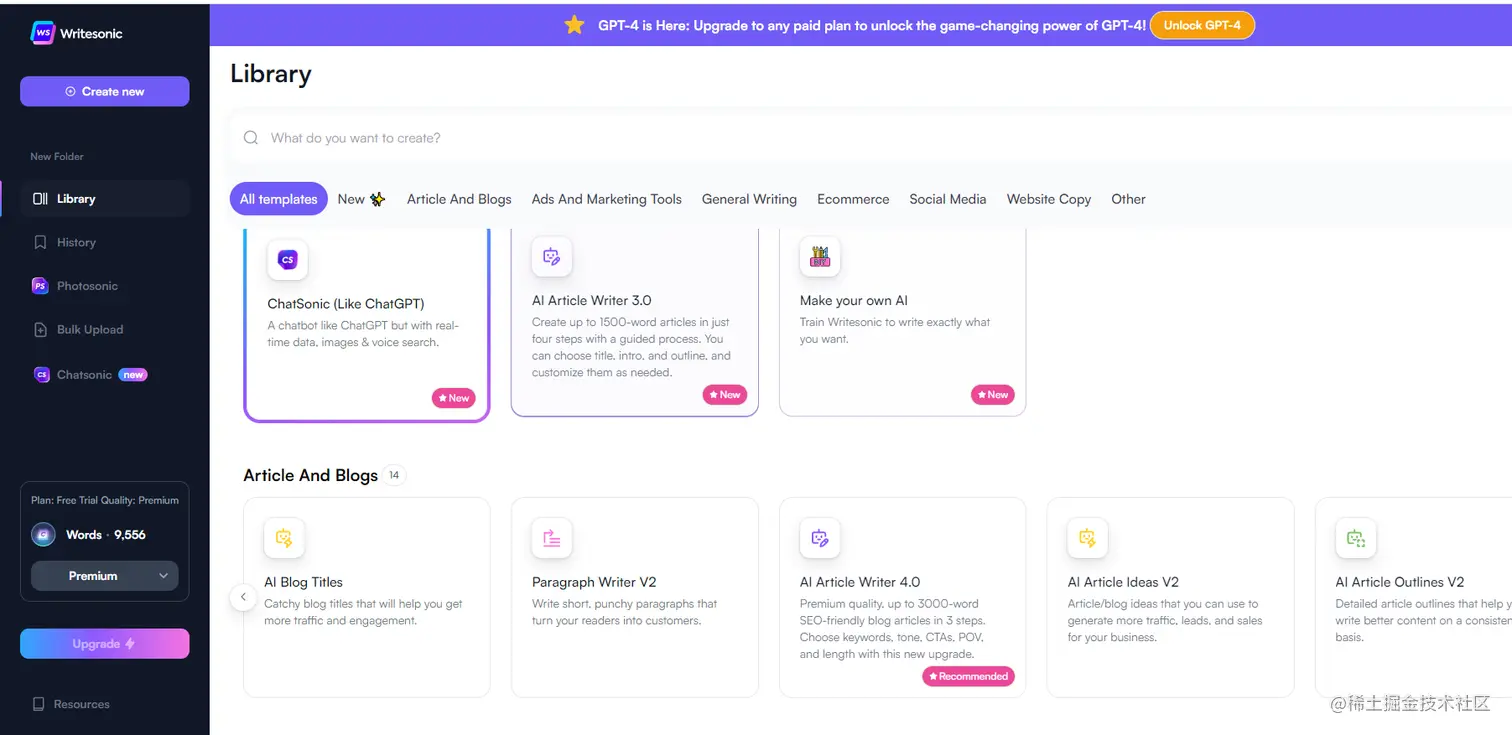The width and height of the screenshot is (1512, 735).
Task: Click the Paragraph Writer V2 icon
Action: pyautogui.click(x=552, y=538)
